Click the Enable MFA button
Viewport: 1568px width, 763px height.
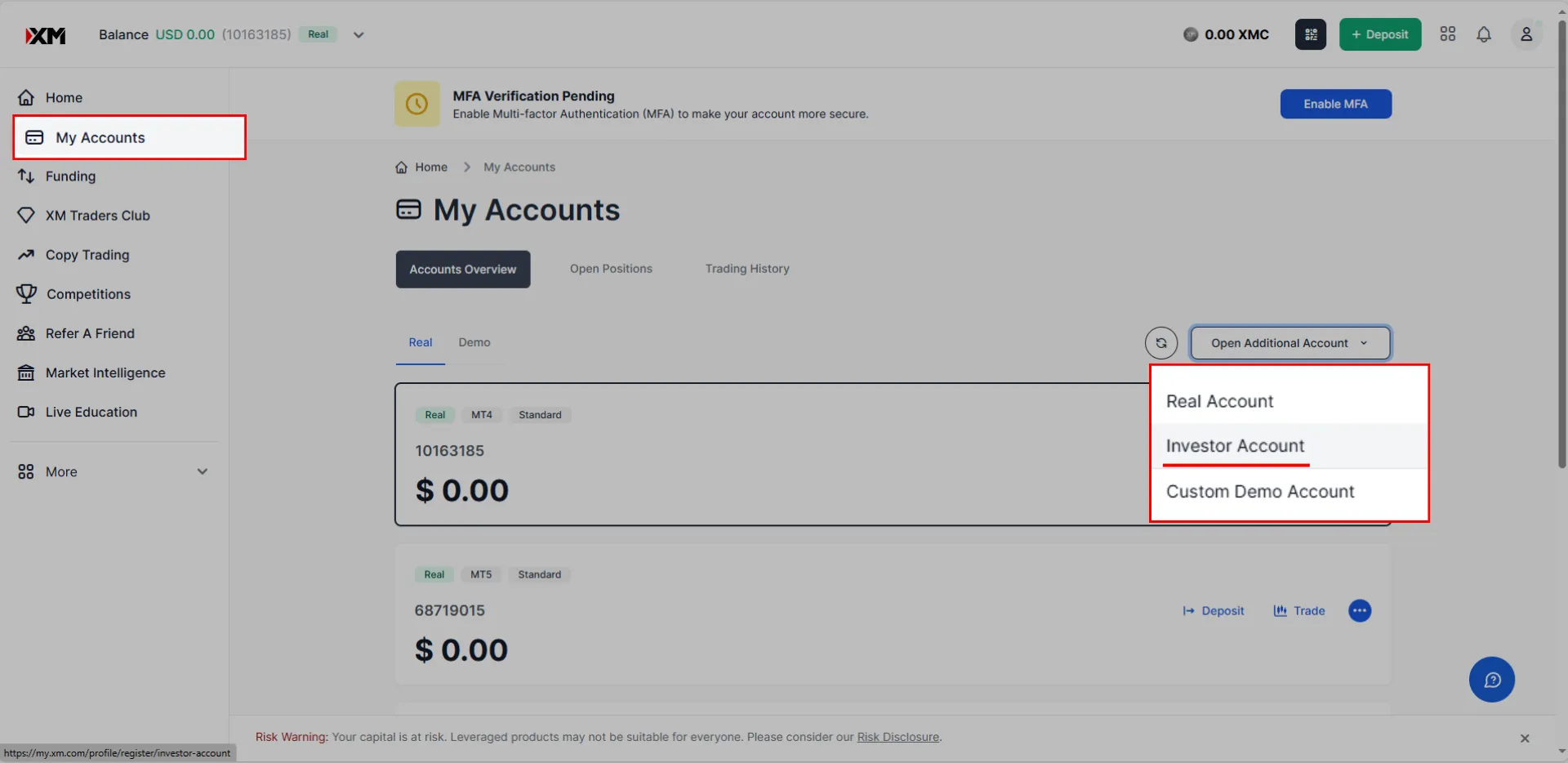click(1335, 104)
